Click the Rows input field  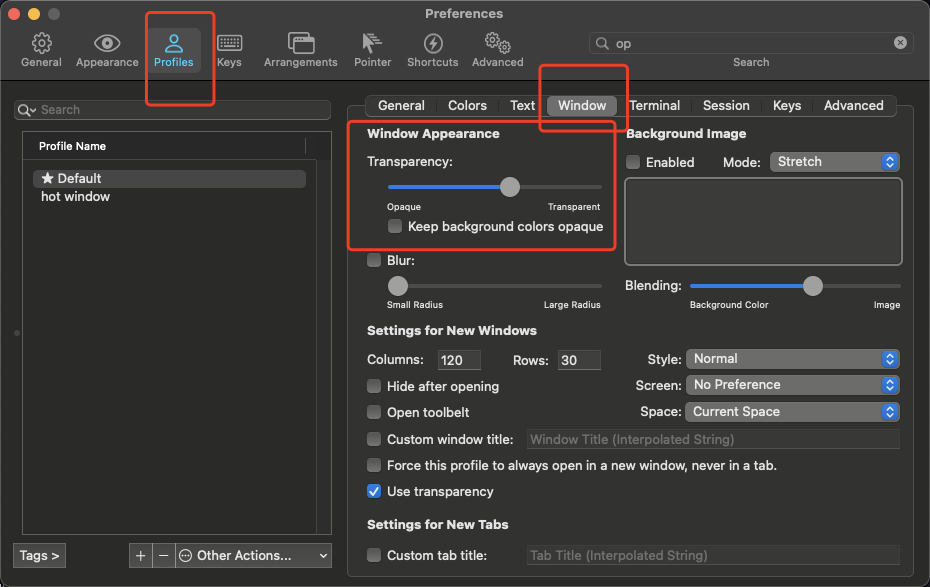[579, 360]
